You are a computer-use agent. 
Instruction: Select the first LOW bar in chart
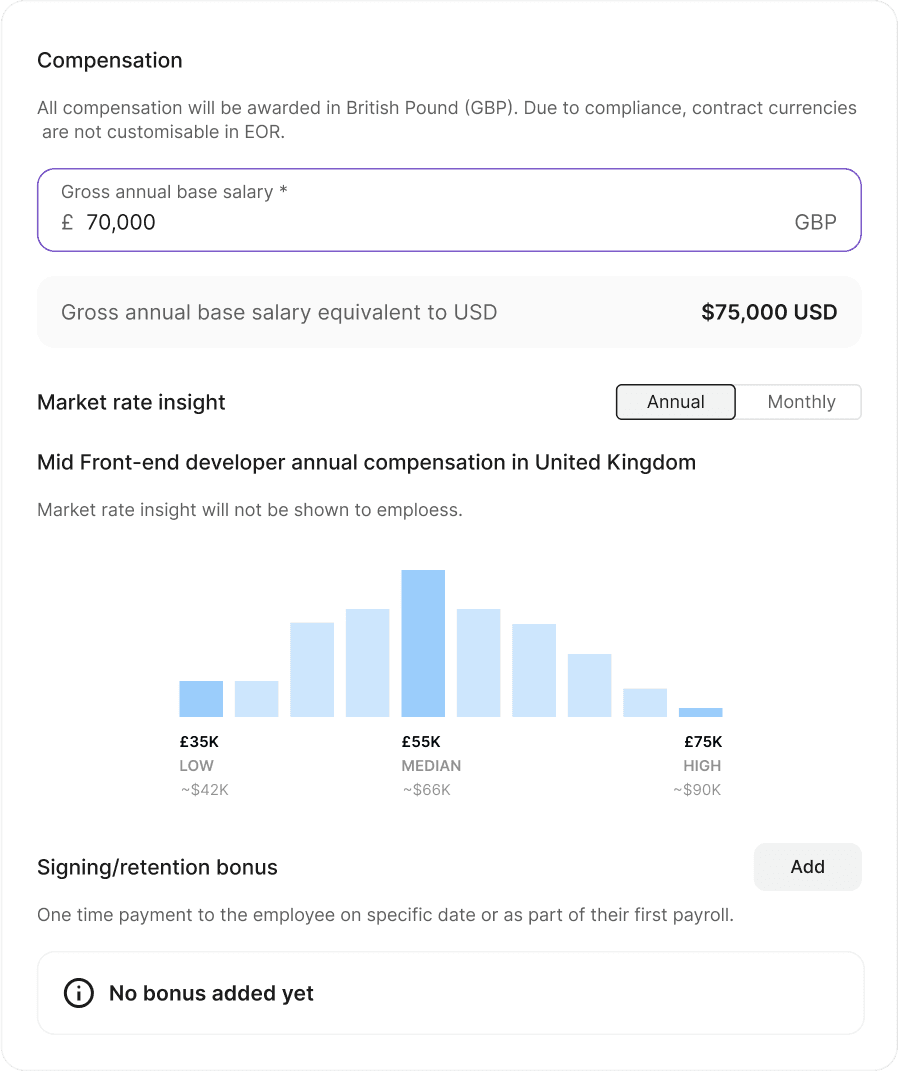201,699
